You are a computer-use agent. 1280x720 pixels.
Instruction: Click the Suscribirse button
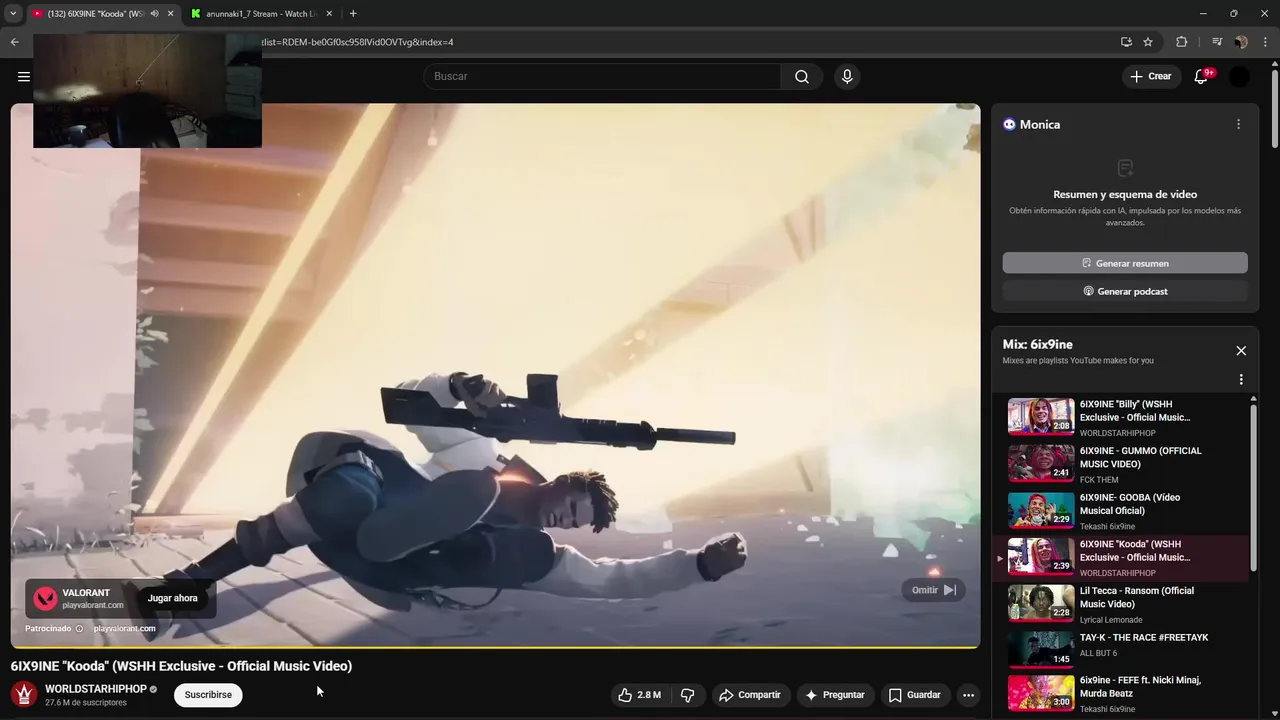(208, 695)
